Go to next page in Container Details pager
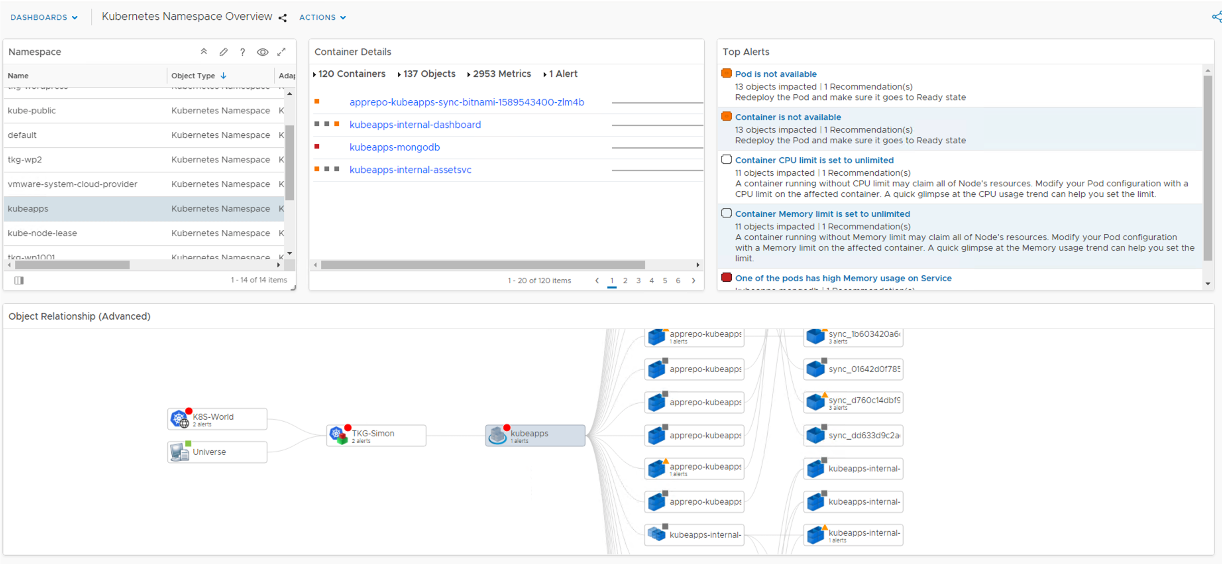 [x=693, y=281]
